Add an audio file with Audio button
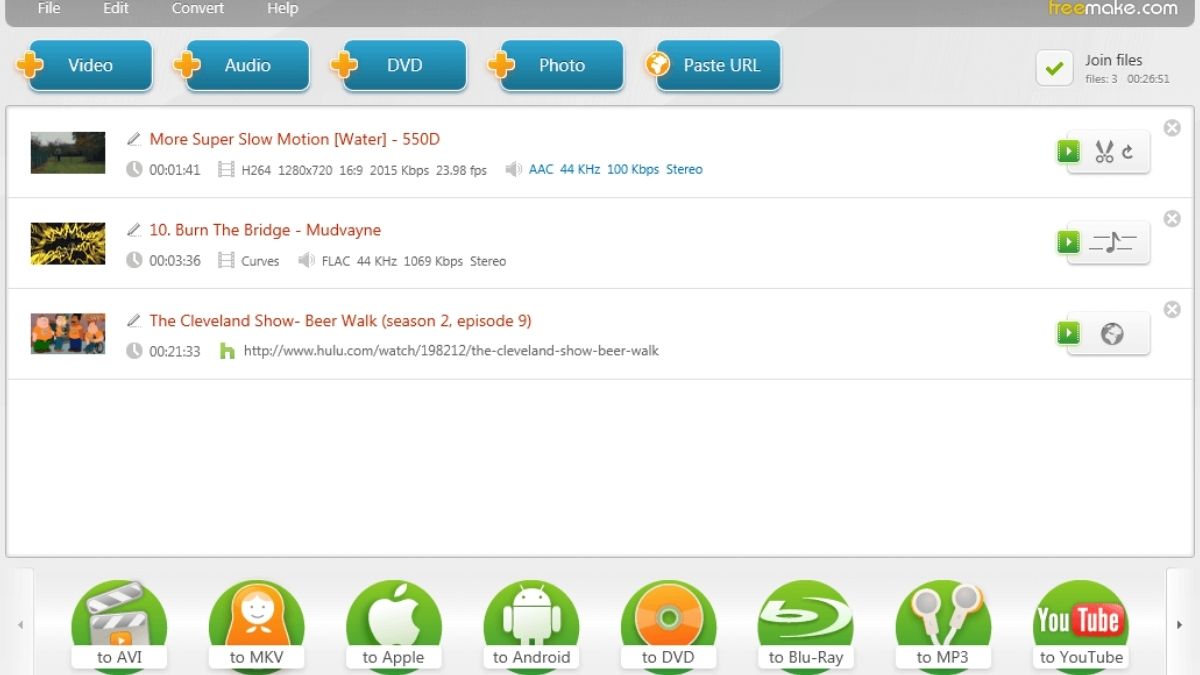1200x675 pixels. [x=241, y=66]
